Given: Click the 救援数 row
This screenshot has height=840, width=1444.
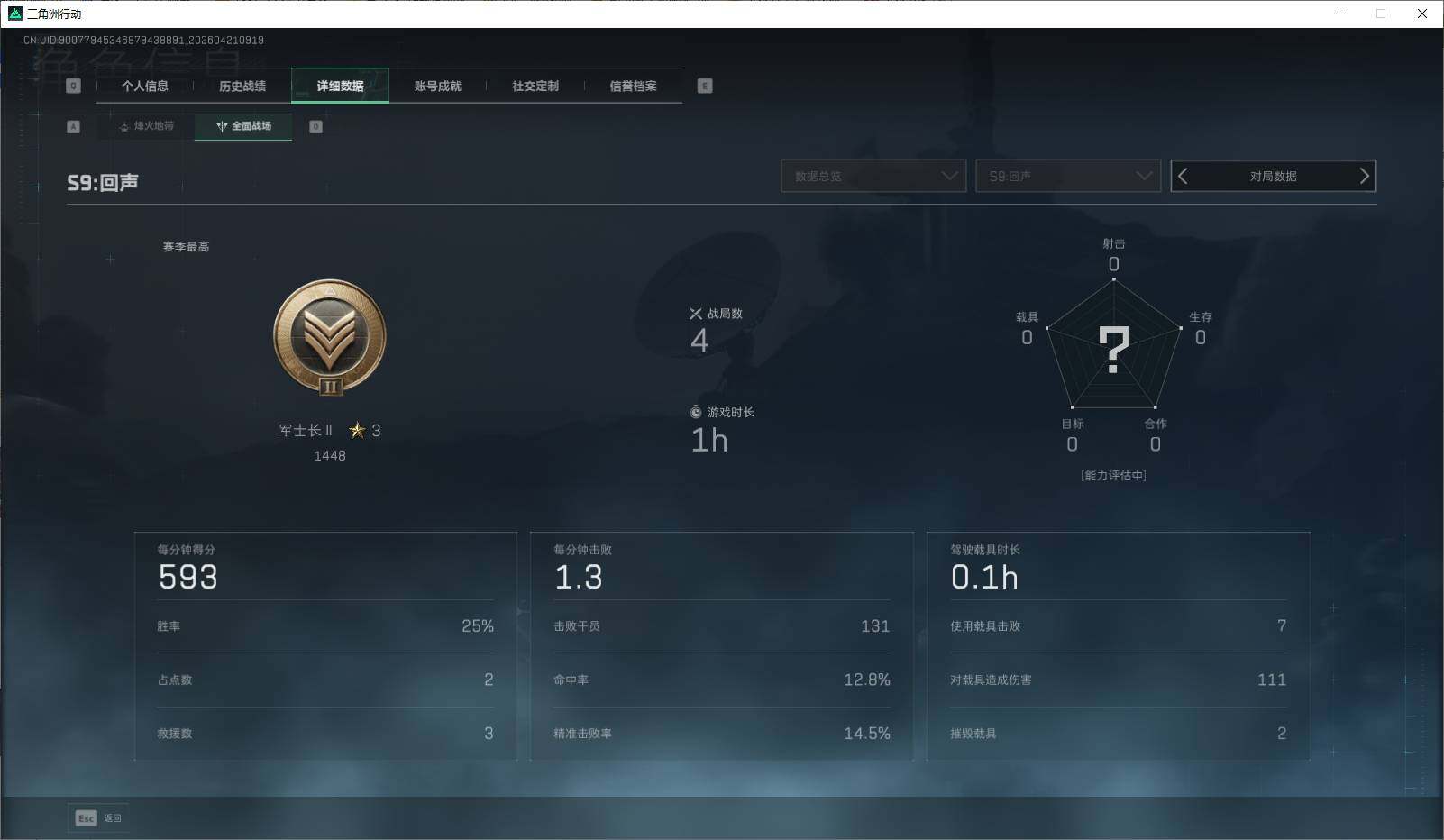Looking at the screenshot, I should 325,734.
